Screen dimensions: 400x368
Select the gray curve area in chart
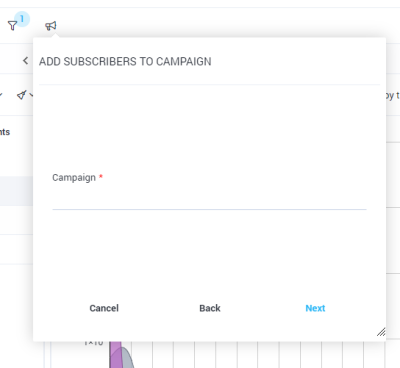(127, 358)
